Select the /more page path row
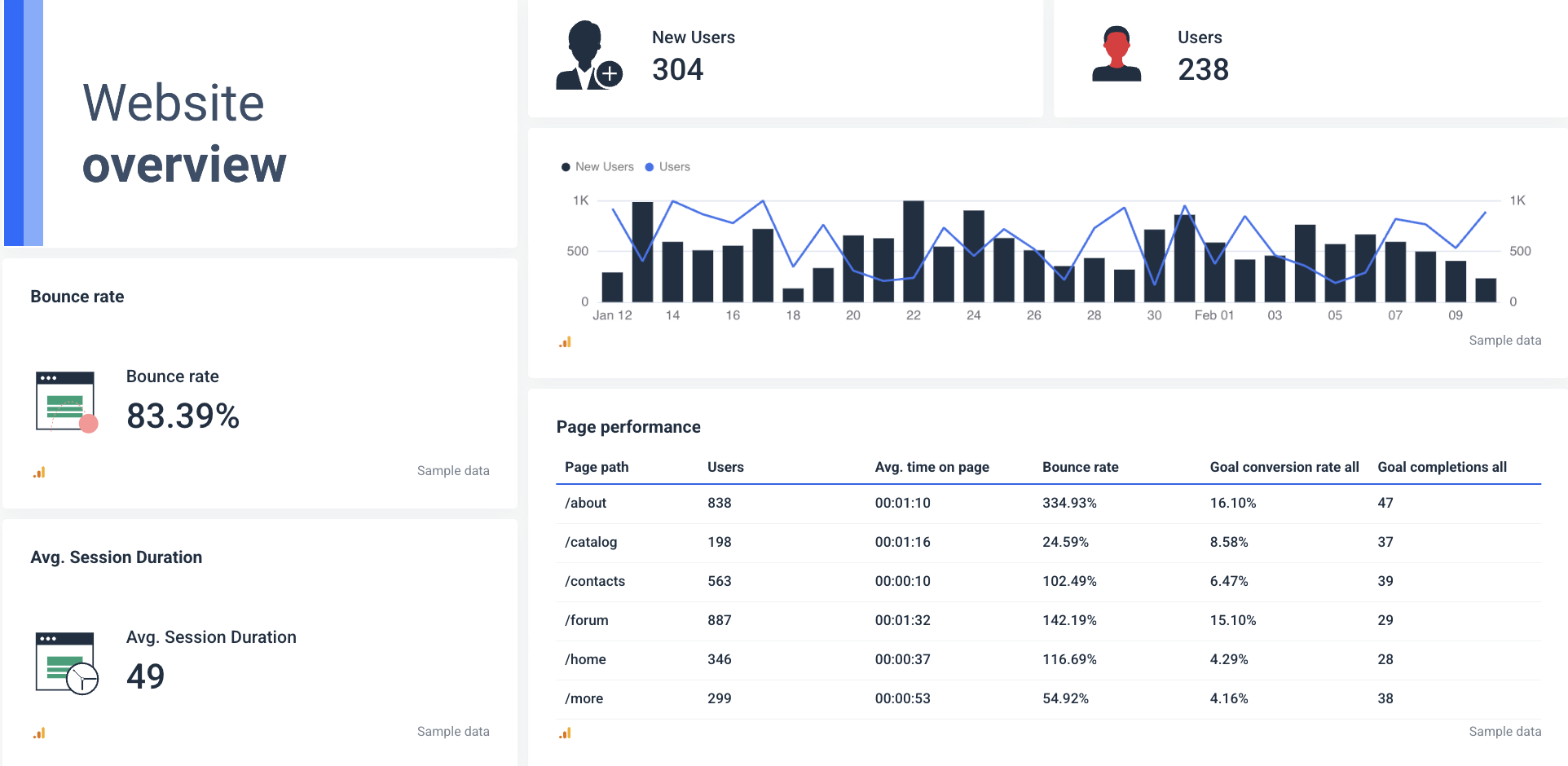The width and height of the screenshot is (1568, 766). (1049, 698)
